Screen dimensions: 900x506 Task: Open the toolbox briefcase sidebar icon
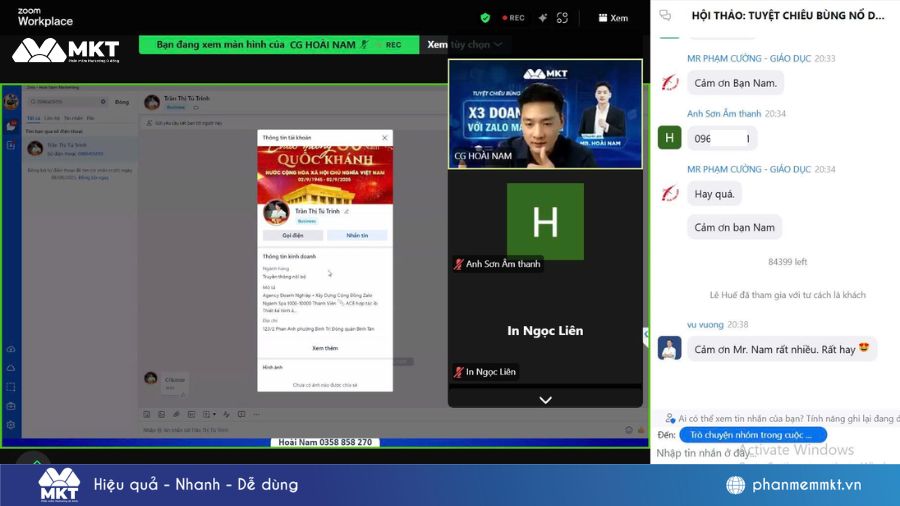click(11, 406)
